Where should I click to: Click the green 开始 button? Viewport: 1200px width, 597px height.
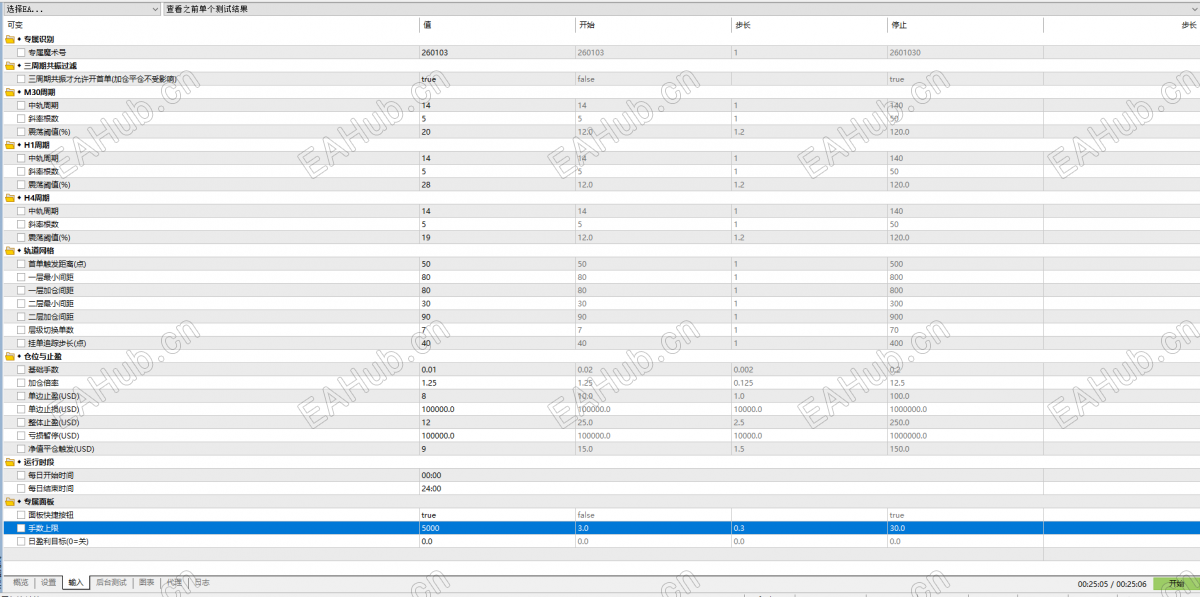pos(1176,583)
